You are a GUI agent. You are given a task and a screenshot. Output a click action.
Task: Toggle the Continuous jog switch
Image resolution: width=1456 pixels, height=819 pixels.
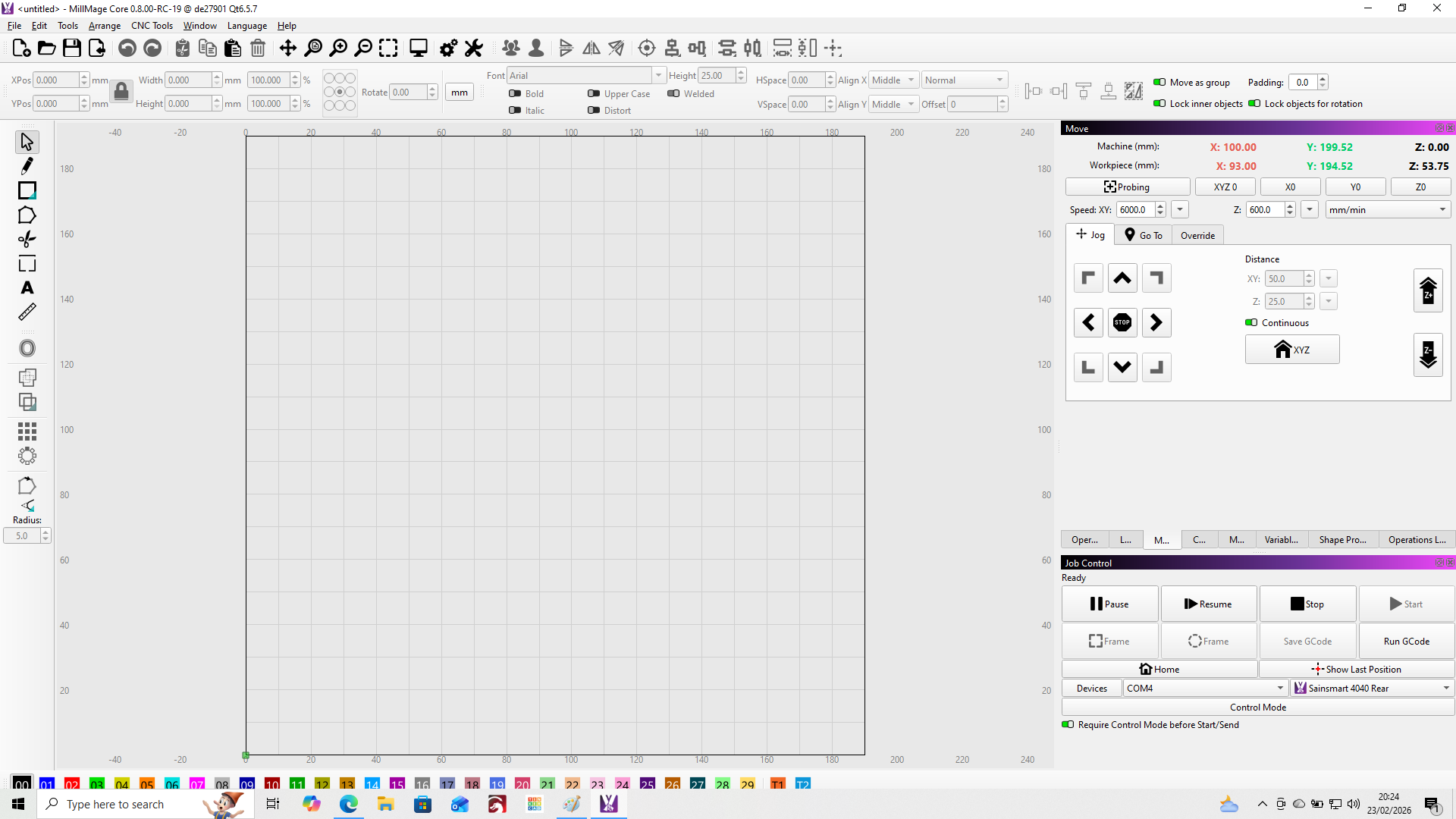tap(1251, 323)
